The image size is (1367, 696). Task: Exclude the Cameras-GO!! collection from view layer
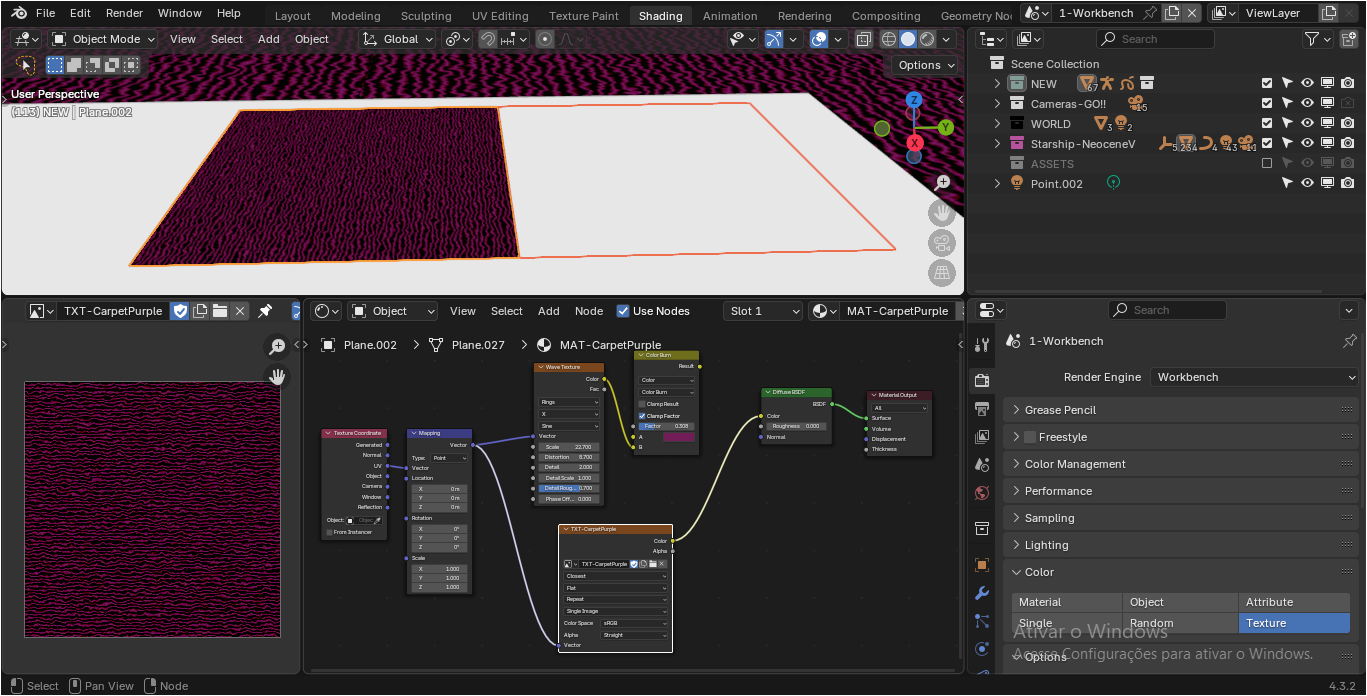[x=1267, y=104]
